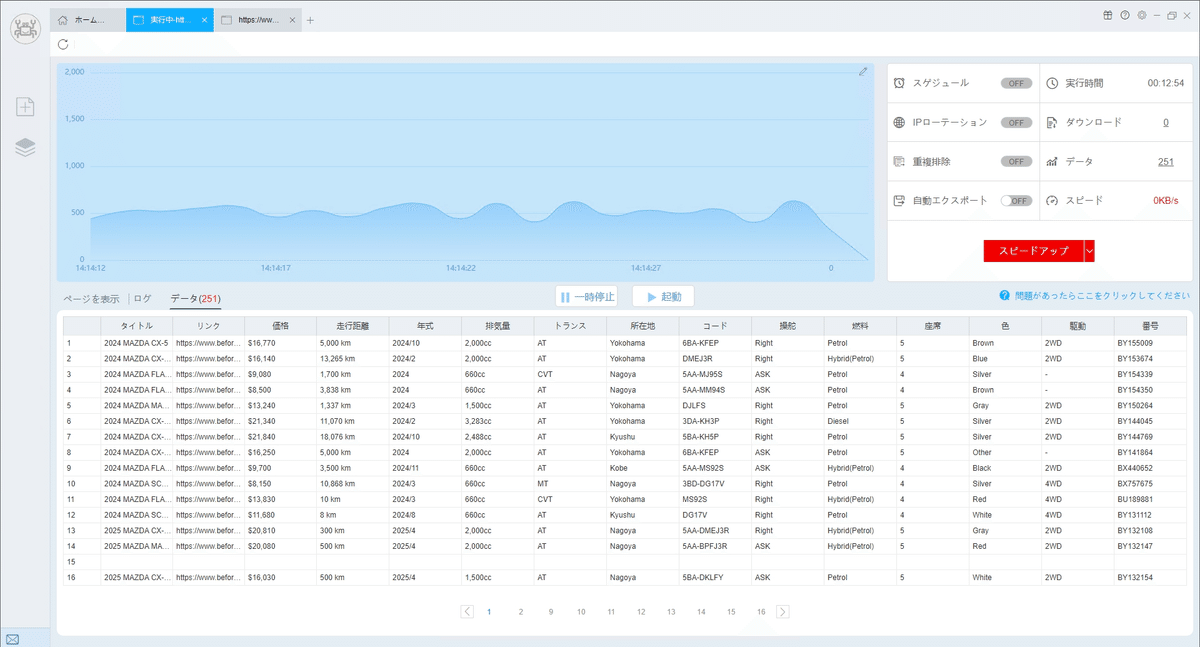Select the cell with mileage 13,265 km
This screenshot has height=647, width=1200.
[353, 358]
